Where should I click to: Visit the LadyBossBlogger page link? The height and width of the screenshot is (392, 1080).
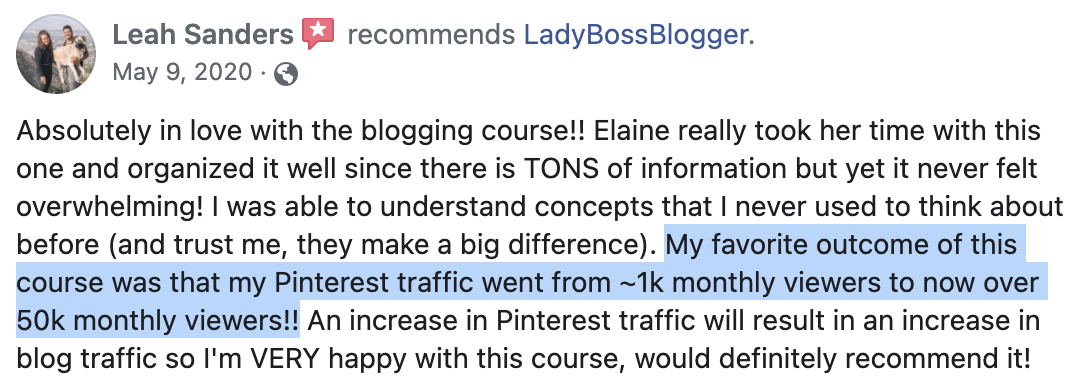point(636,34)
